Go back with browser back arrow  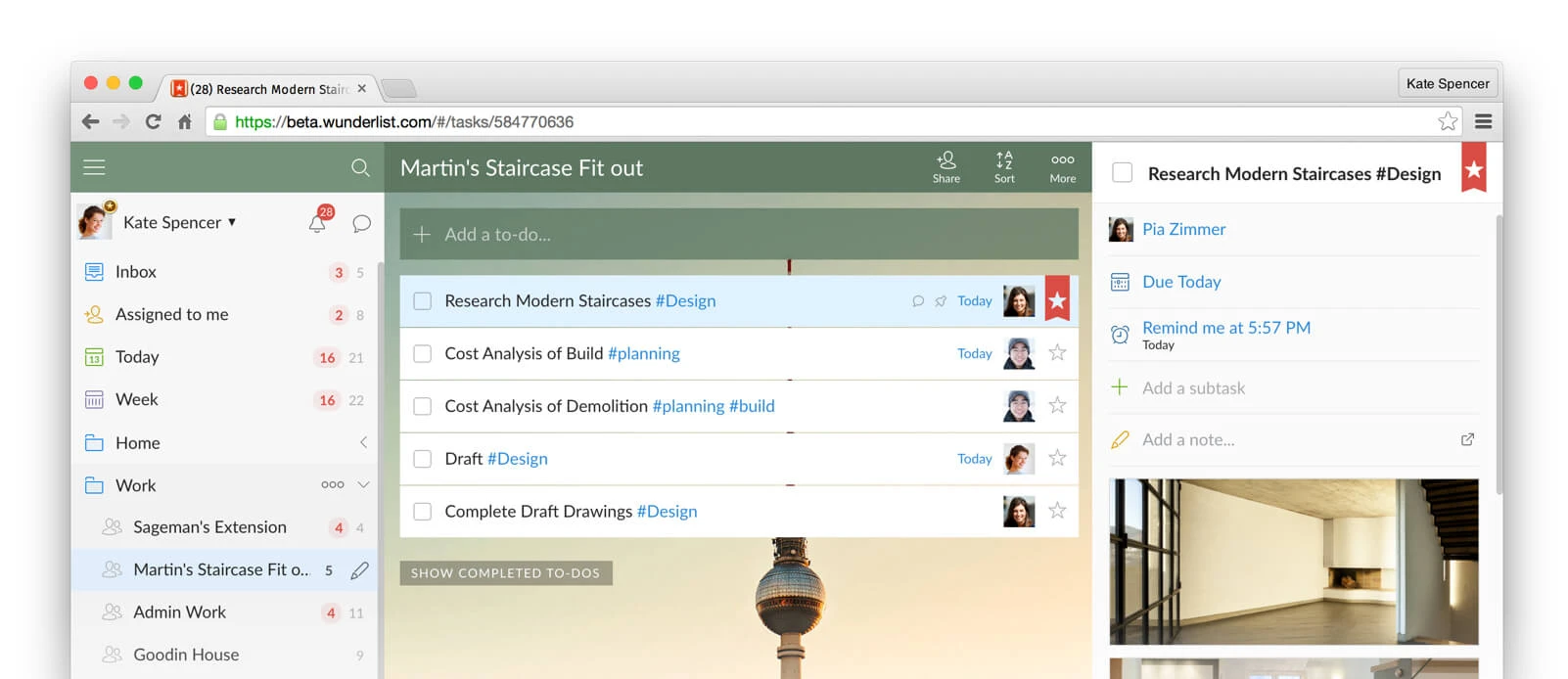coord(91,121)
